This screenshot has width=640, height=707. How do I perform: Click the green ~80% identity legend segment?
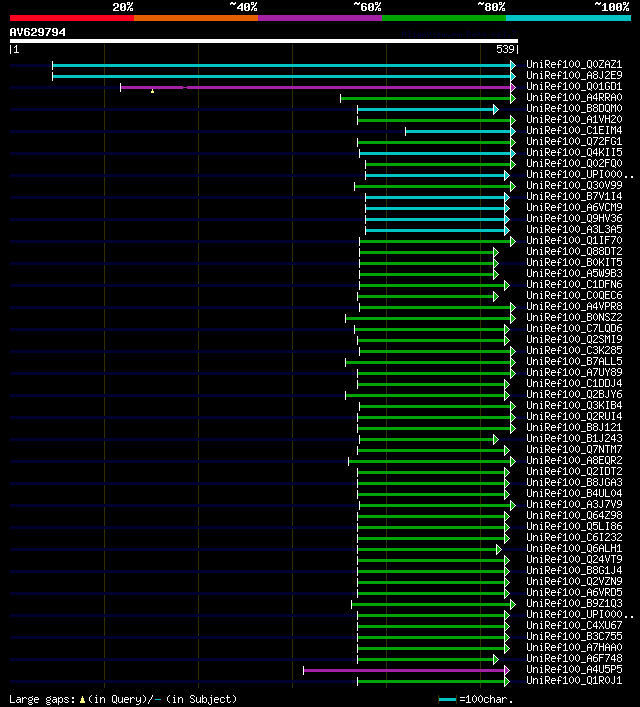444,18
